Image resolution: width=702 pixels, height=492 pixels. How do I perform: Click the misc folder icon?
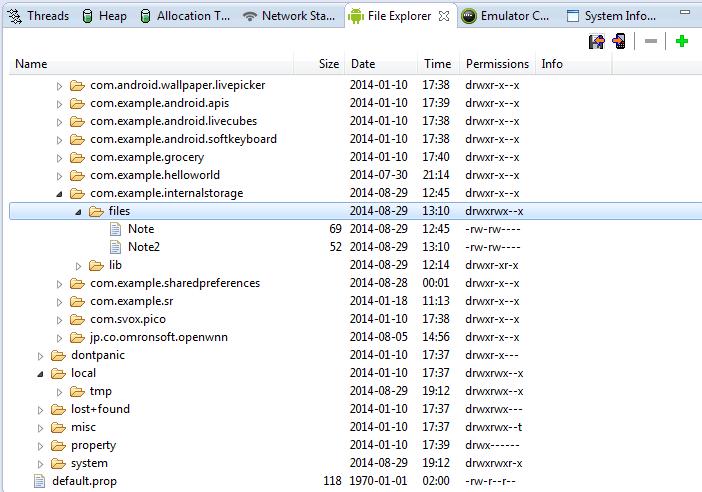(x=58, y=428)
